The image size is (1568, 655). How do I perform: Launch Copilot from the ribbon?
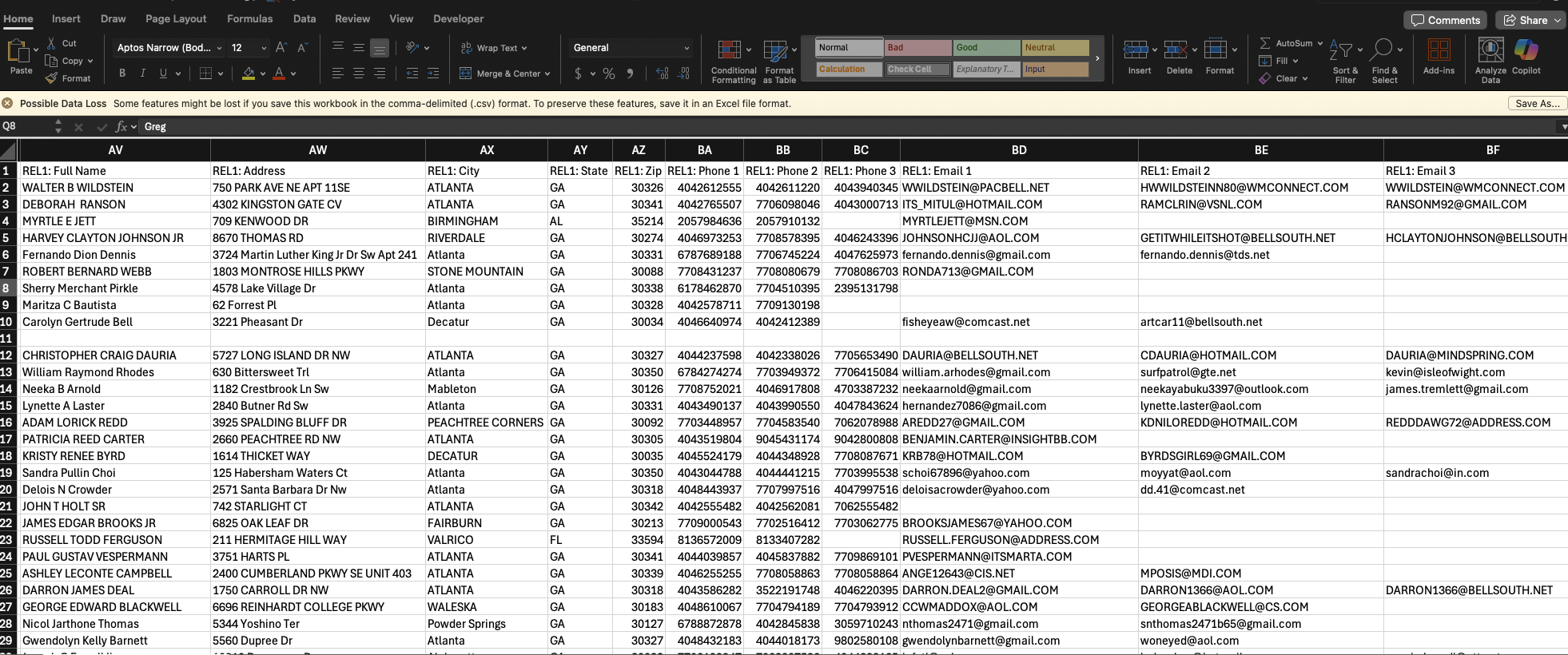1526,51
